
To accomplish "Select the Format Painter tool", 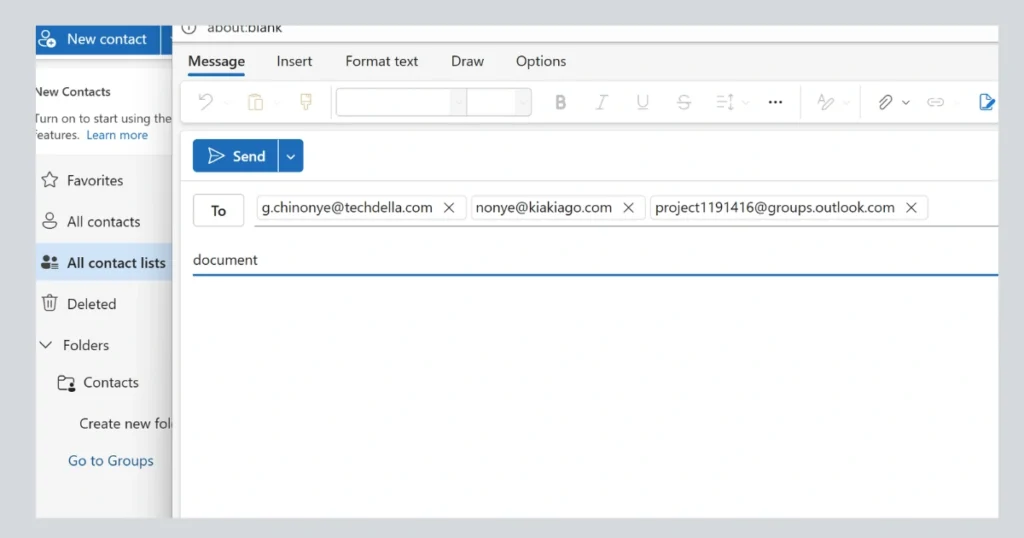I will coord(306,102).
